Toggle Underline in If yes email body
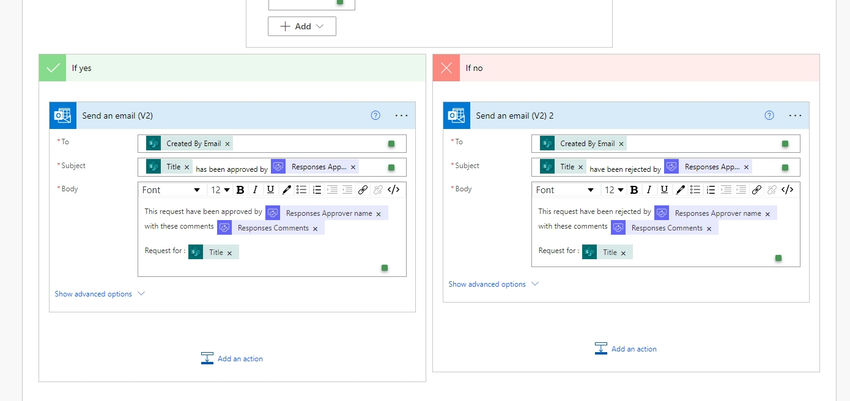This screenshot has width=850, height=401. pos(270,190)
